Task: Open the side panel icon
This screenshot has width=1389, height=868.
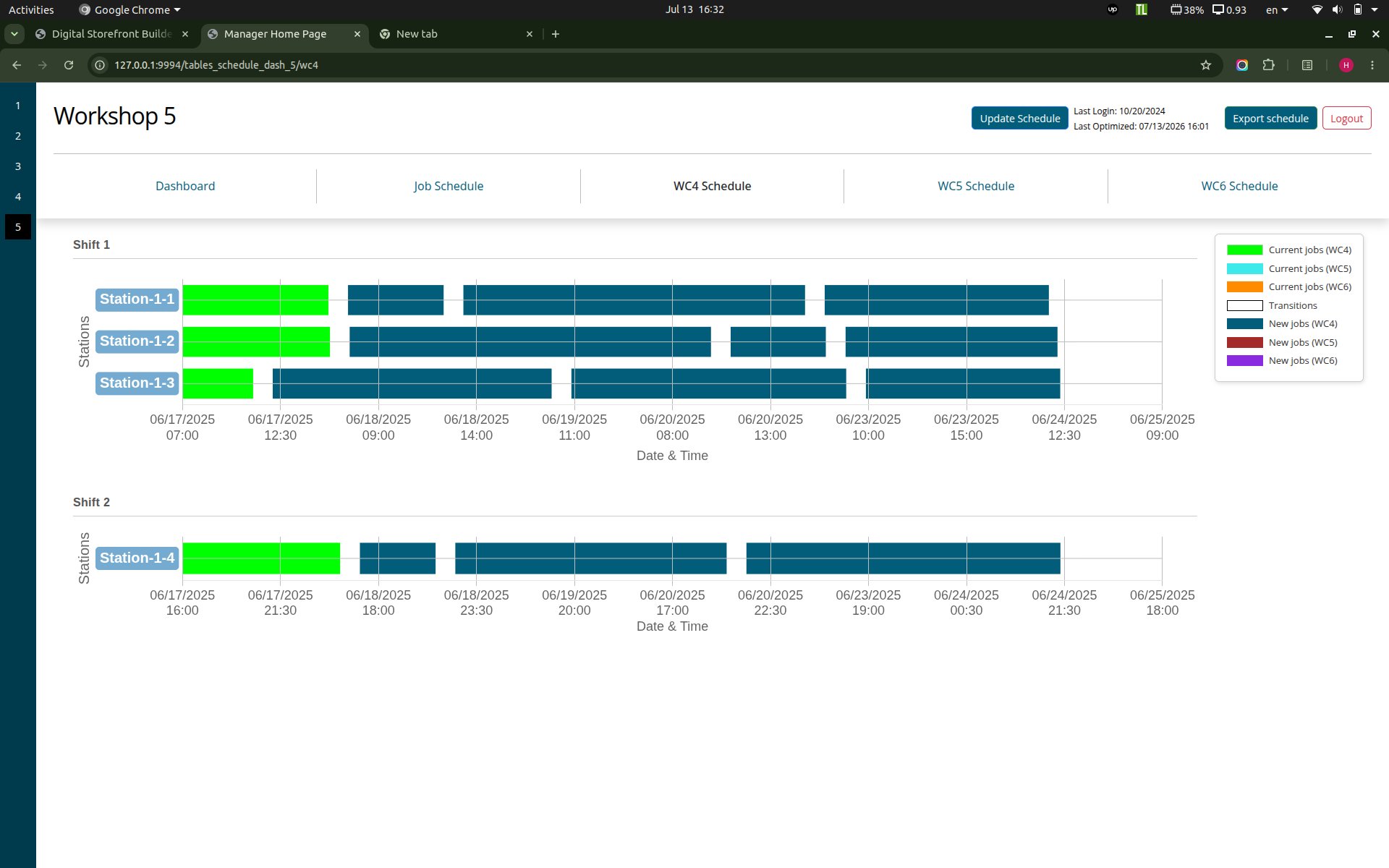Action: (1307, 65)
